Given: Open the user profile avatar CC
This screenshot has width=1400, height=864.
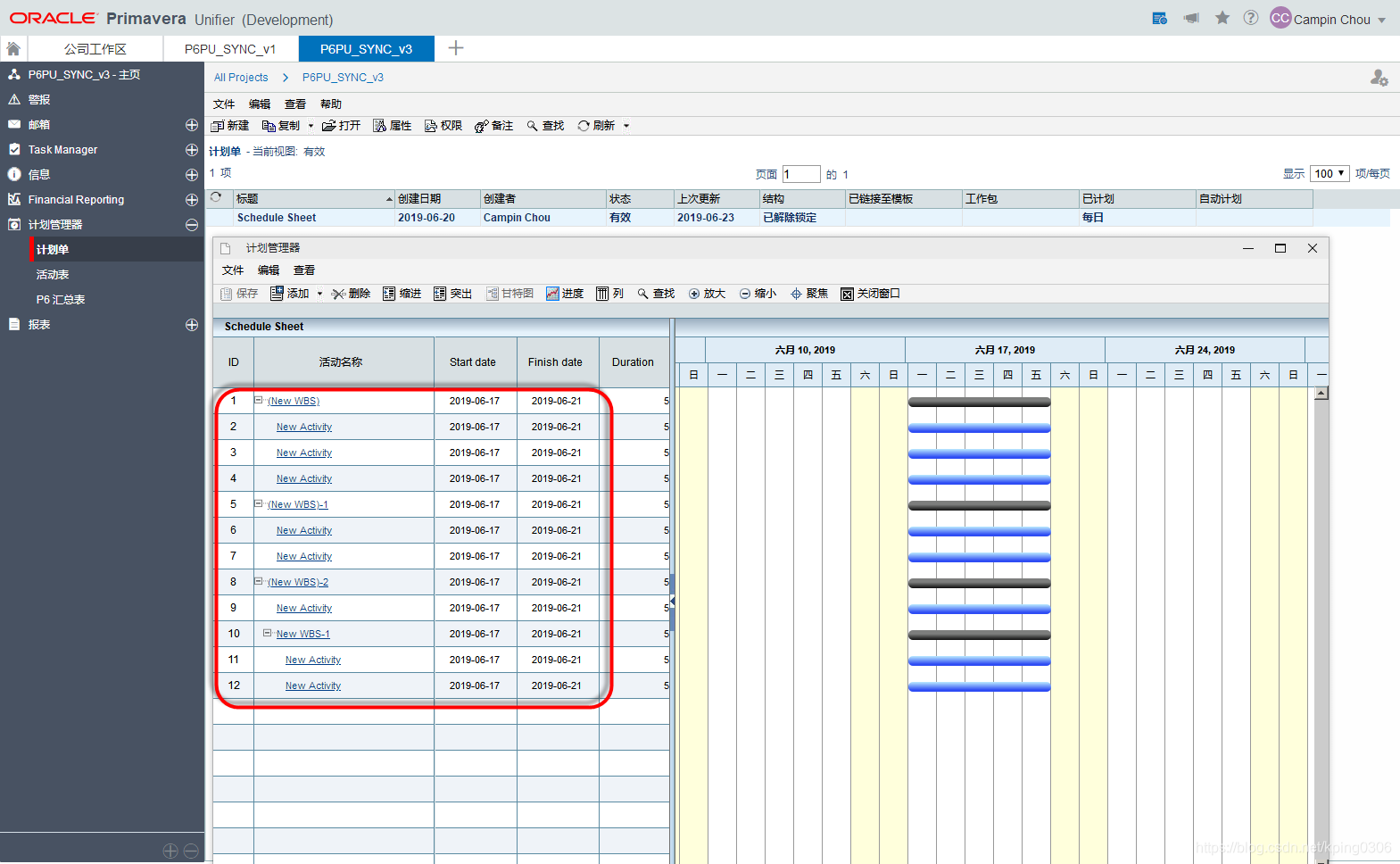Looking at the screenshot, I should coord(1280,19).
